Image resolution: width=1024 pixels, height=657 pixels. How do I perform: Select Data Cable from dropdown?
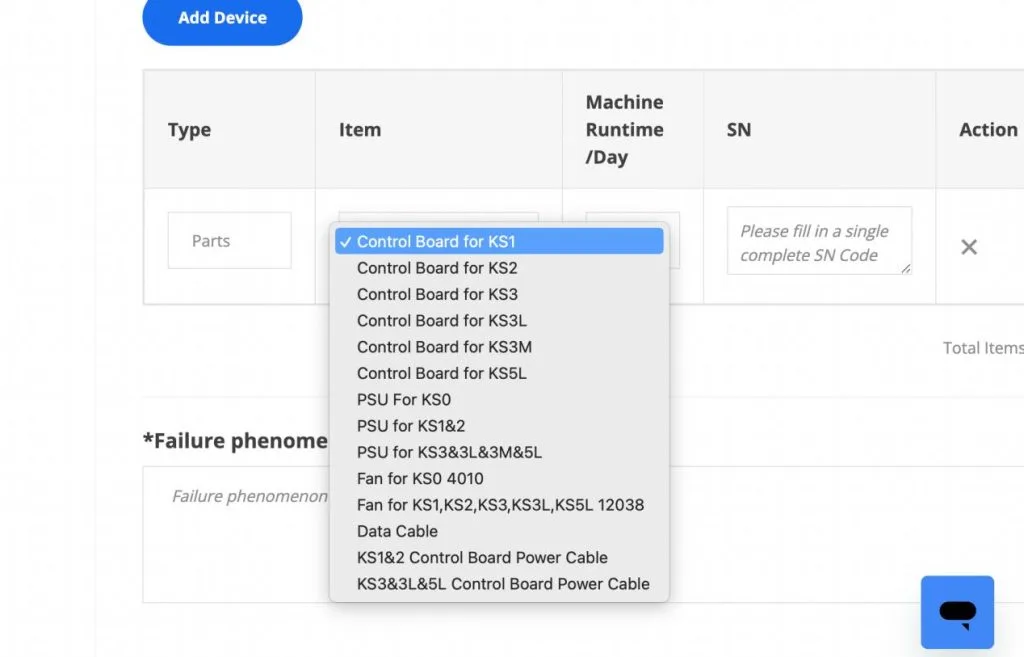pyautogui.click(x=397, y=531)
